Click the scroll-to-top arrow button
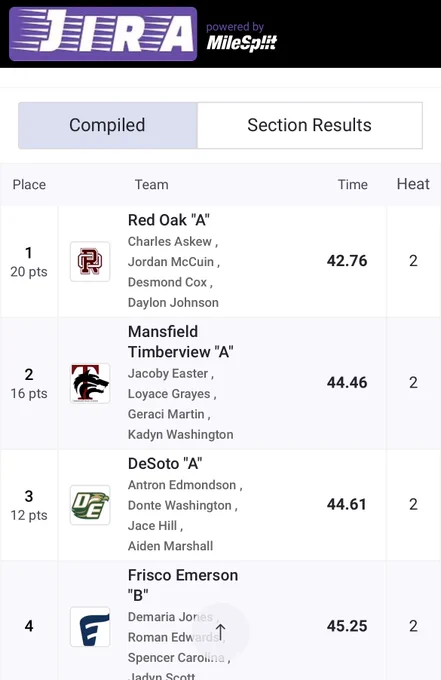 220,631
